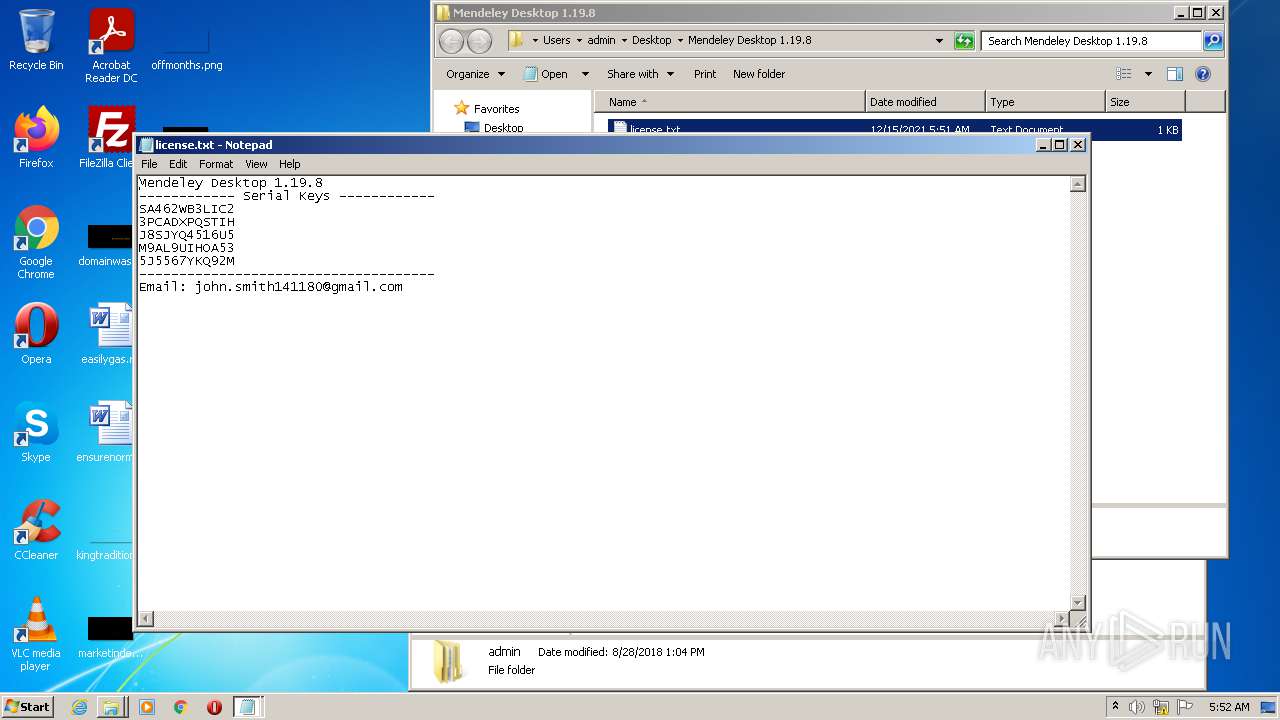Open Notepad File menu
Screen dimensions: 1280x720
(149, 164)
